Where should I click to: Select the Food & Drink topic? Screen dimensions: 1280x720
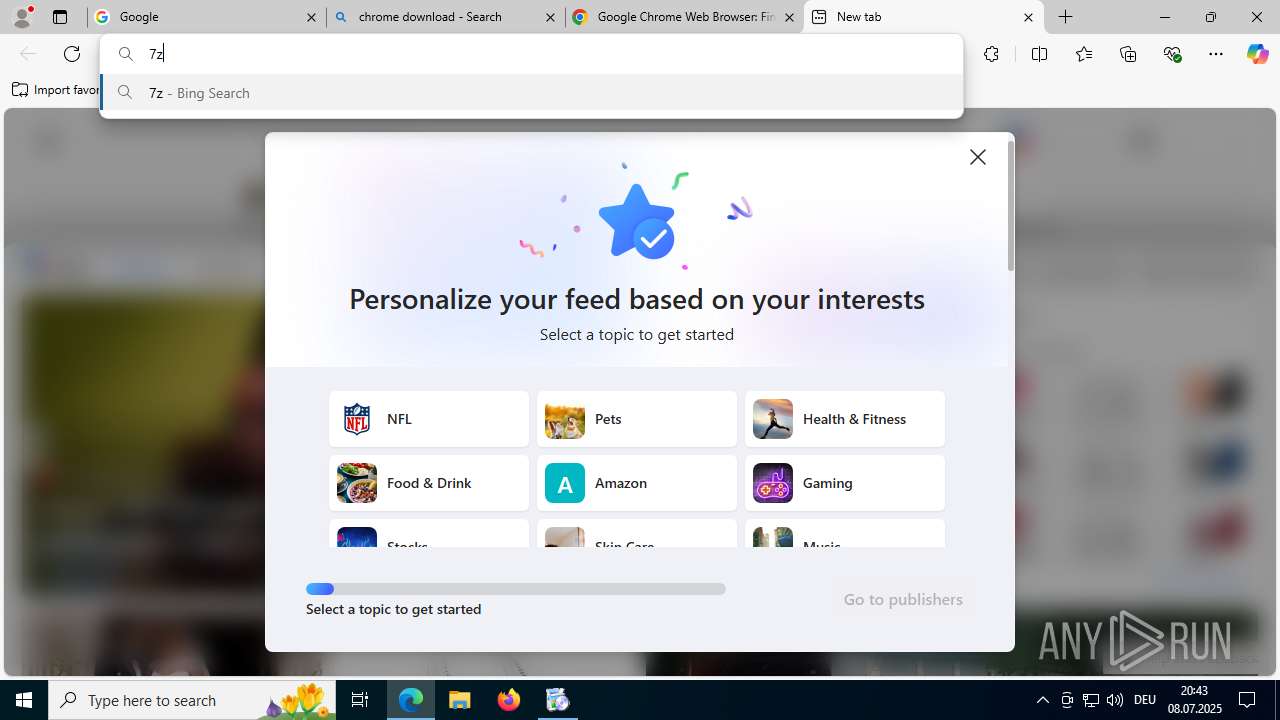[x=429, y=483]
